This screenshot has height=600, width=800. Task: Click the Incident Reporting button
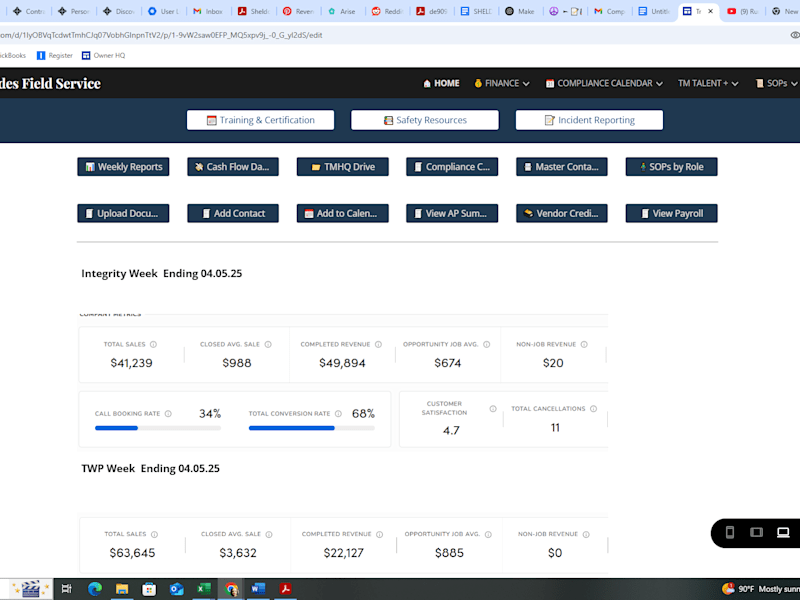point(589,120)
